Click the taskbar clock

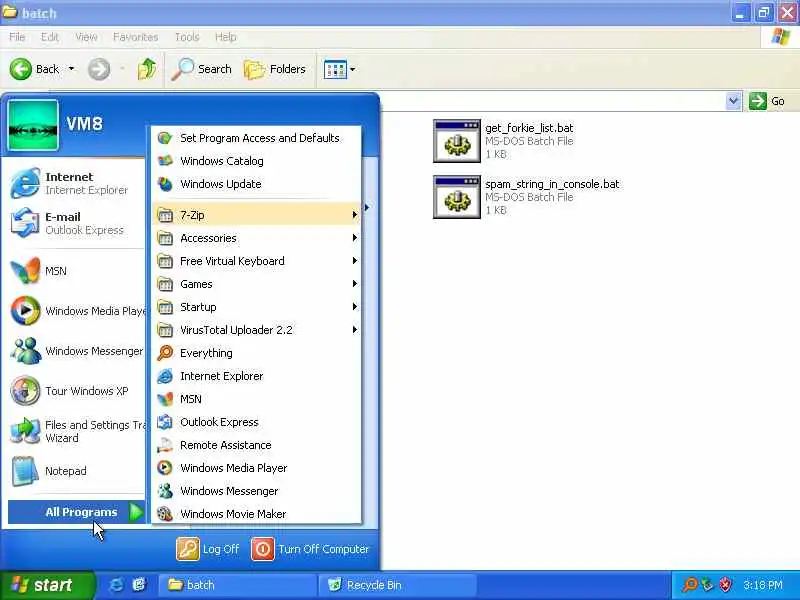(x=763, y=585)
